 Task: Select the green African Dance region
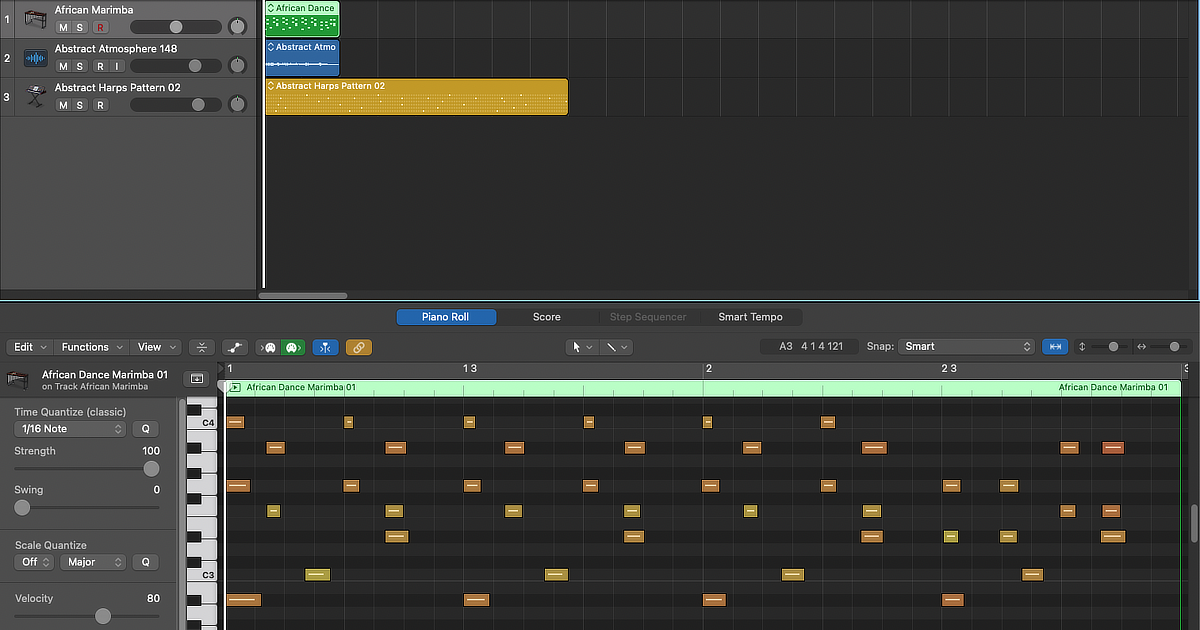(x=302, y=20)
